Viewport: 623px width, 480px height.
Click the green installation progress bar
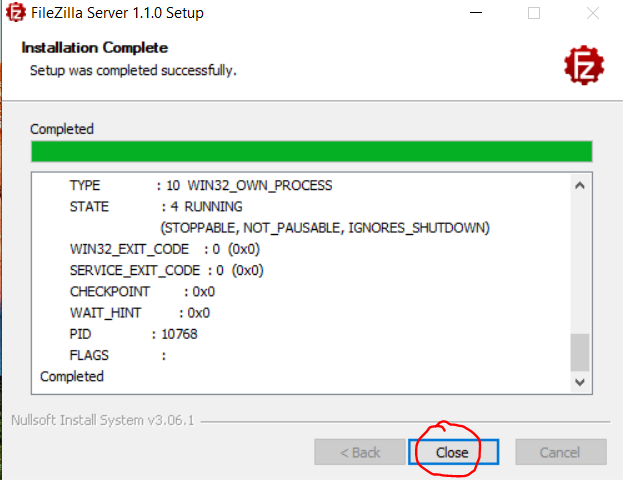tap(312, 151)
